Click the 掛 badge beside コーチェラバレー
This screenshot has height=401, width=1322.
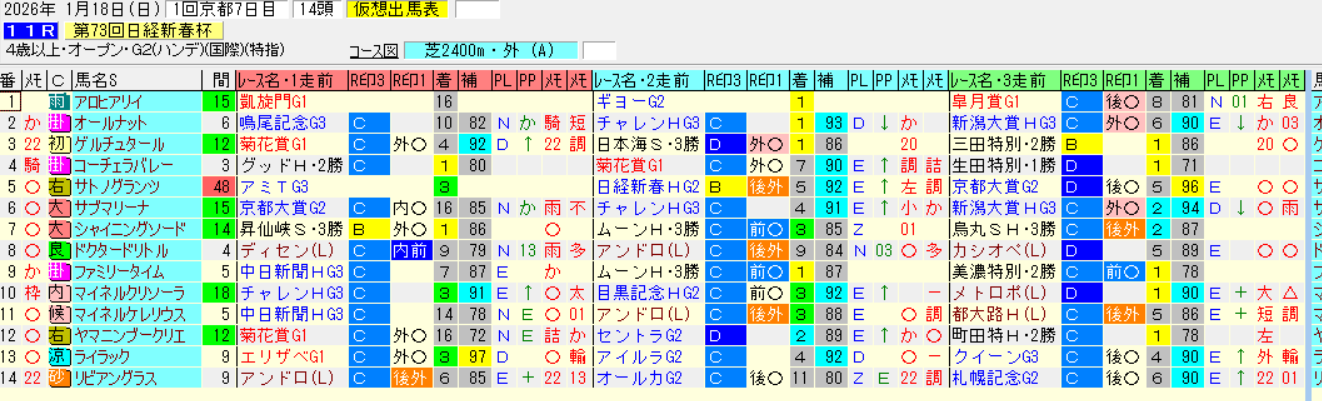point(59,165)
